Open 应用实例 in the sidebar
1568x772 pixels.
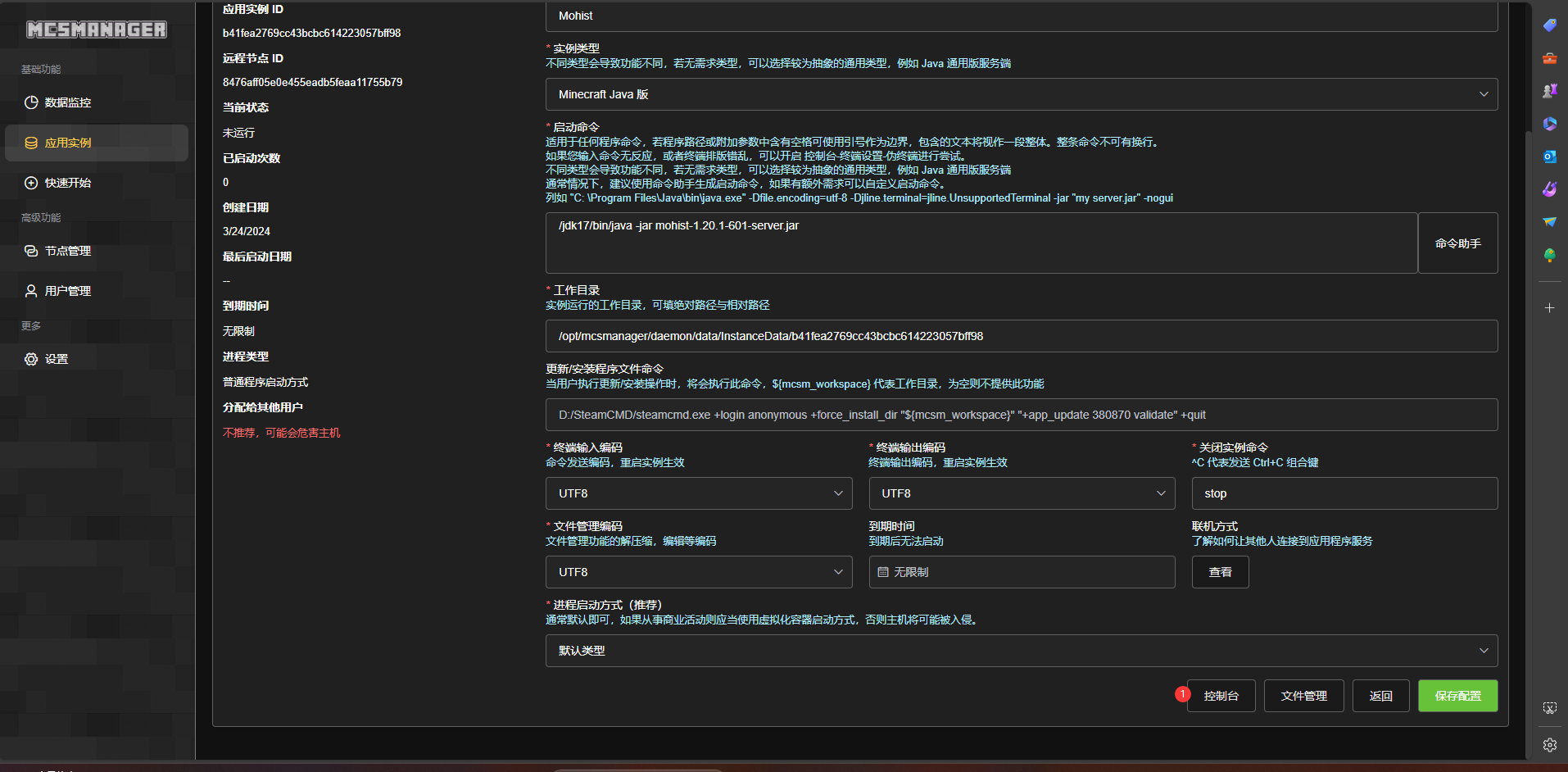pyautogui.click(x=97, y=143)
